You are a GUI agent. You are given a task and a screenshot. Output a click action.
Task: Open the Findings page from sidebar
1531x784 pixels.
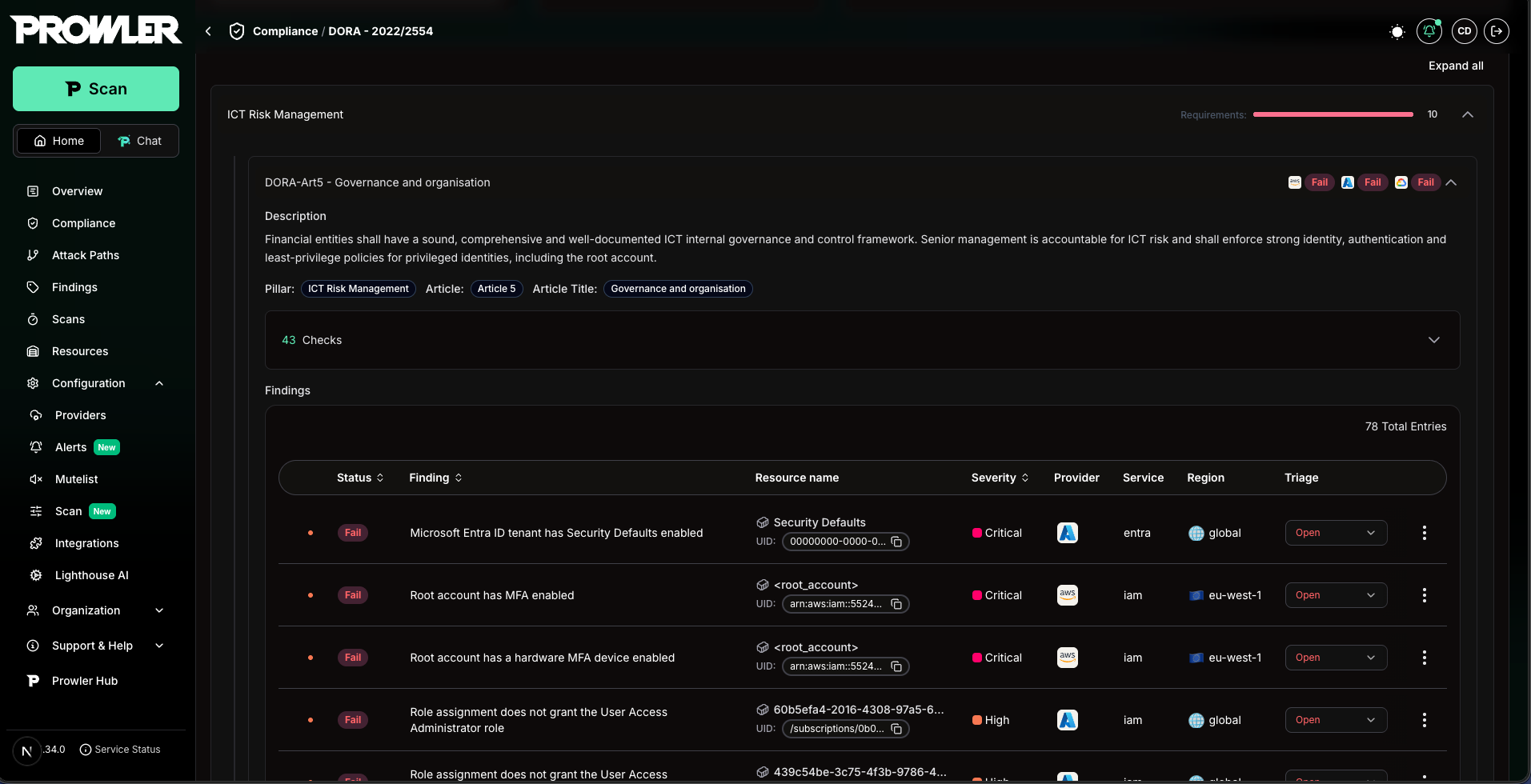pyautogui.click(x=74, y=287)
